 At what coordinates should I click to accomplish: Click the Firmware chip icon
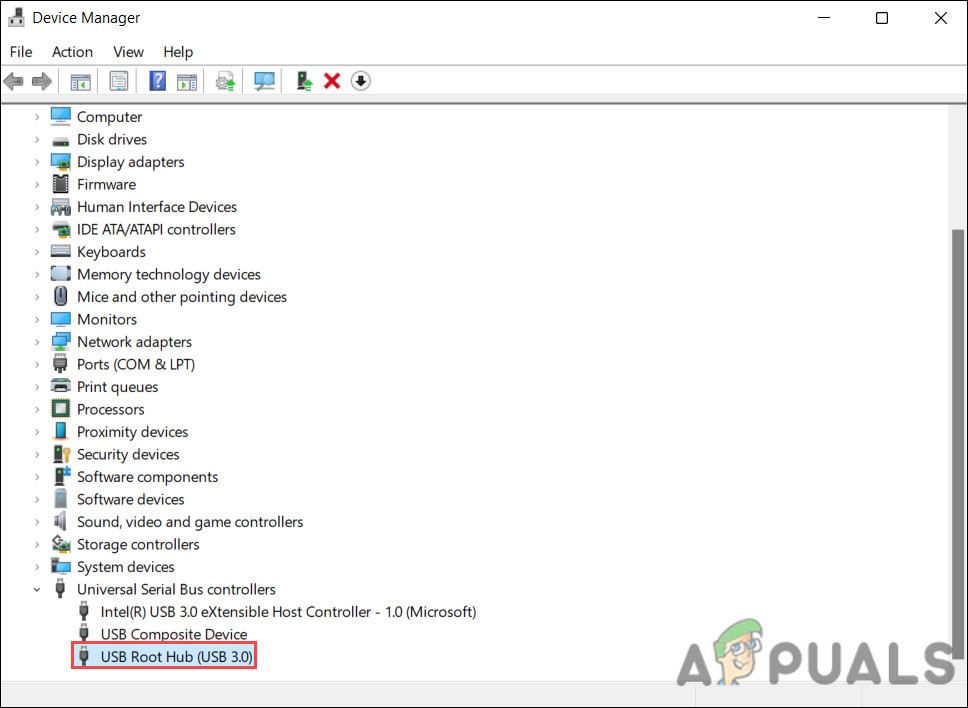tap(60, 184)
